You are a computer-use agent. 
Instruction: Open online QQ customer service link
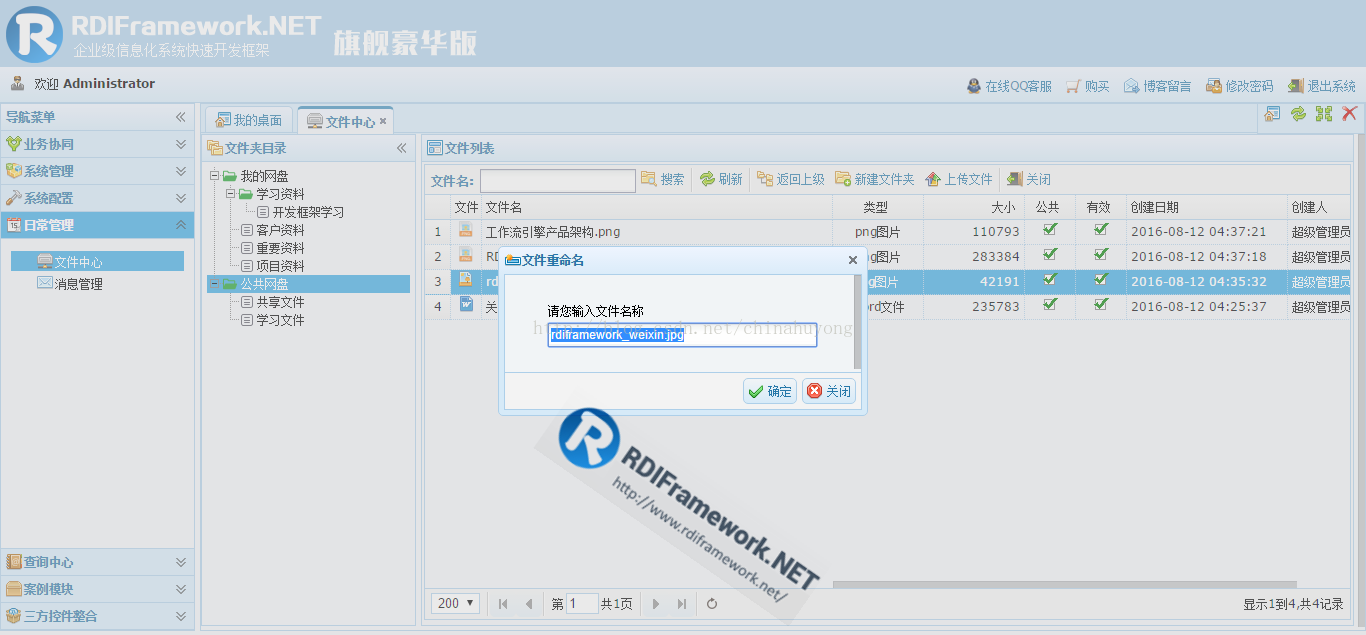1009,86
